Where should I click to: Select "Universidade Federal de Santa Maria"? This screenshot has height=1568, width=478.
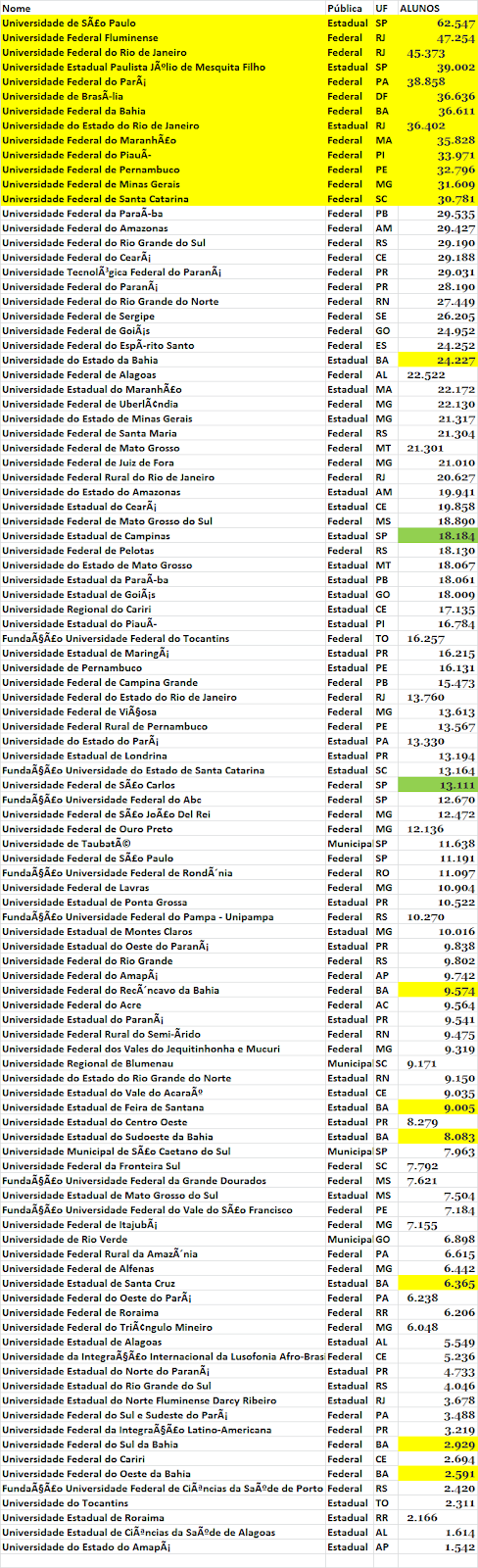click(x=89, y=434)
